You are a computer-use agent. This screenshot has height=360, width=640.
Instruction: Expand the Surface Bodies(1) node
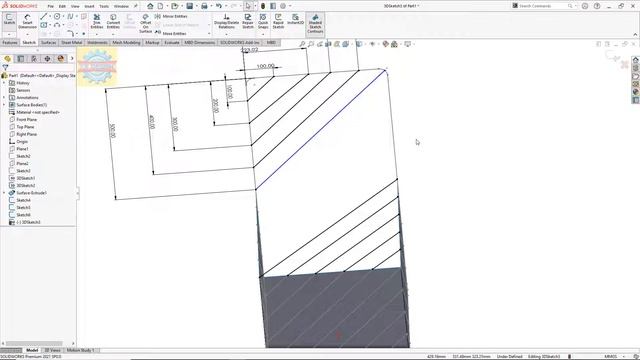pyautogui.click(x=4, y=105)
